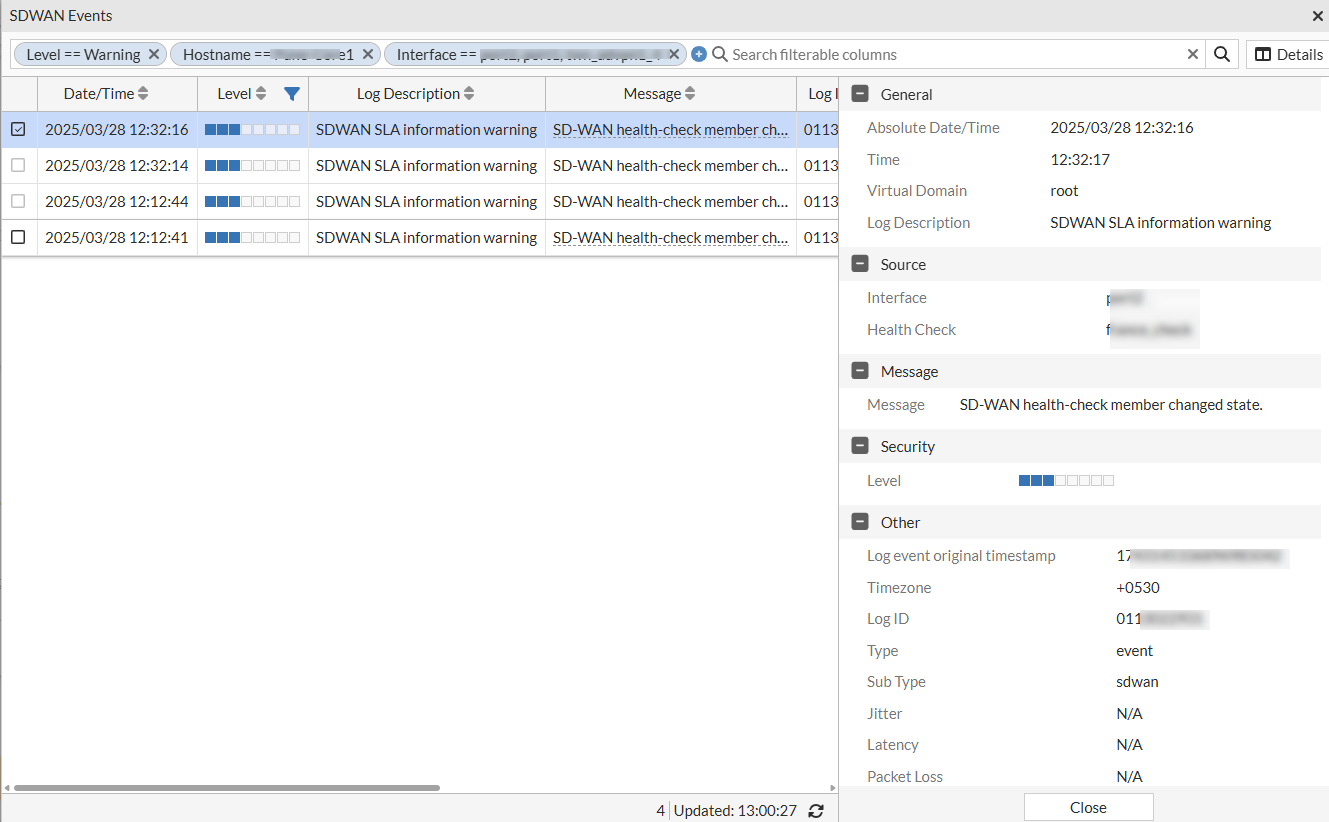Screen dimensions: 1329x822
Task: Sort by the Level column
Action: 261,94
